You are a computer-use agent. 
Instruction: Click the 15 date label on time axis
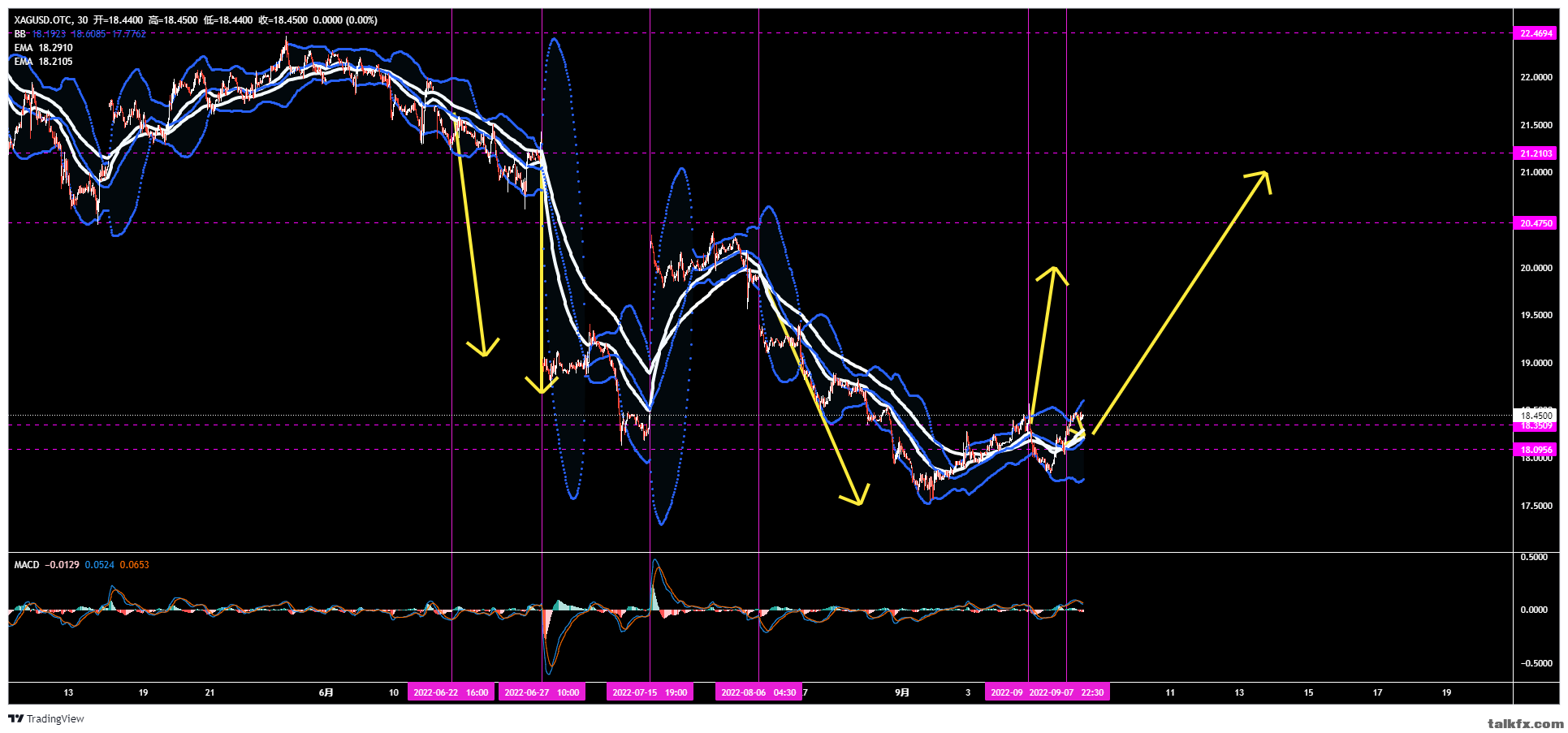(1308, 692)
